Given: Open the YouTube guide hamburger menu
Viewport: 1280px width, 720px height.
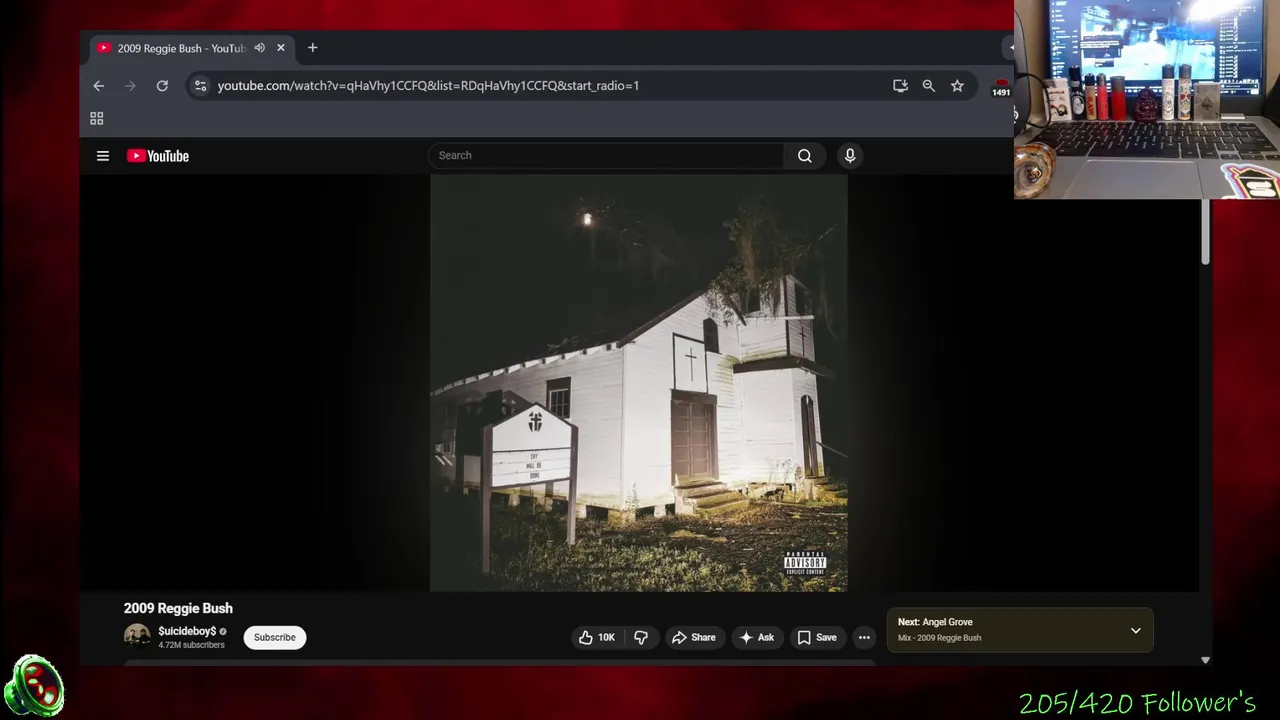Looking at the screenshot, I should 102,156.
